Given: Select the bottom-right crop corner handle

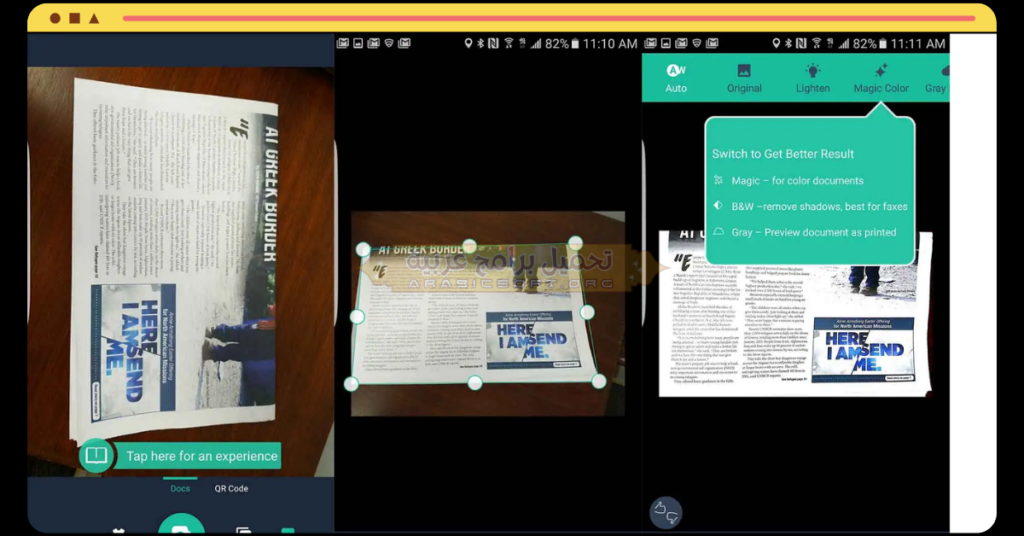Looking at the screenshot, I should (599, 381).
